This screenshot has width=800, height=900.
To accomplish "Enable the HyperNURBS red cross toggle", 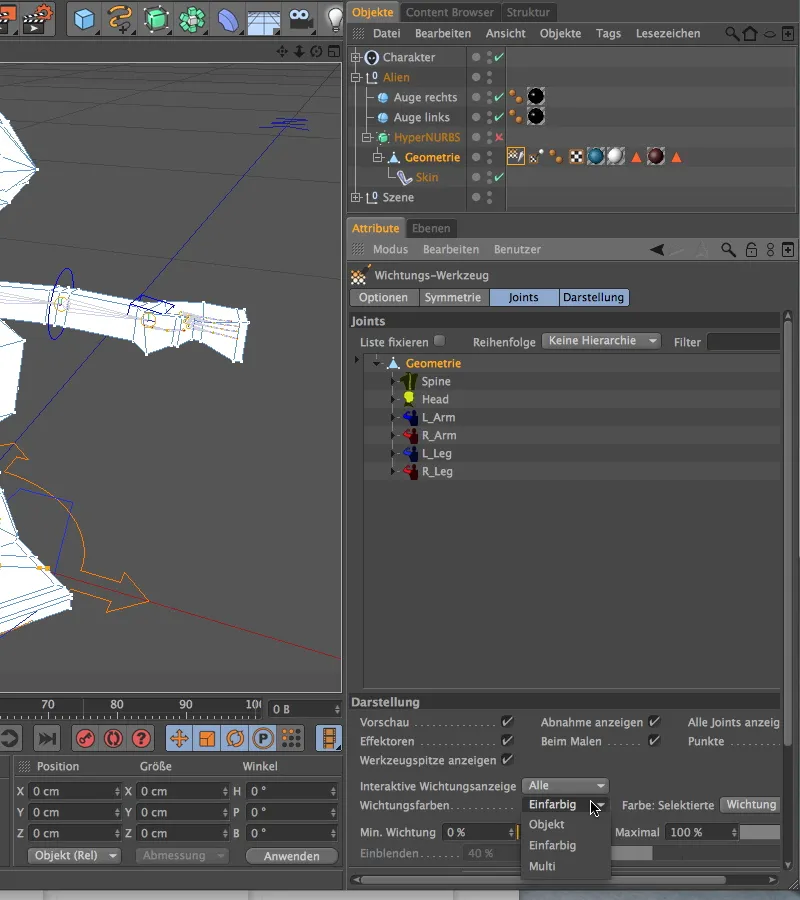I will [x=499, y=137].
